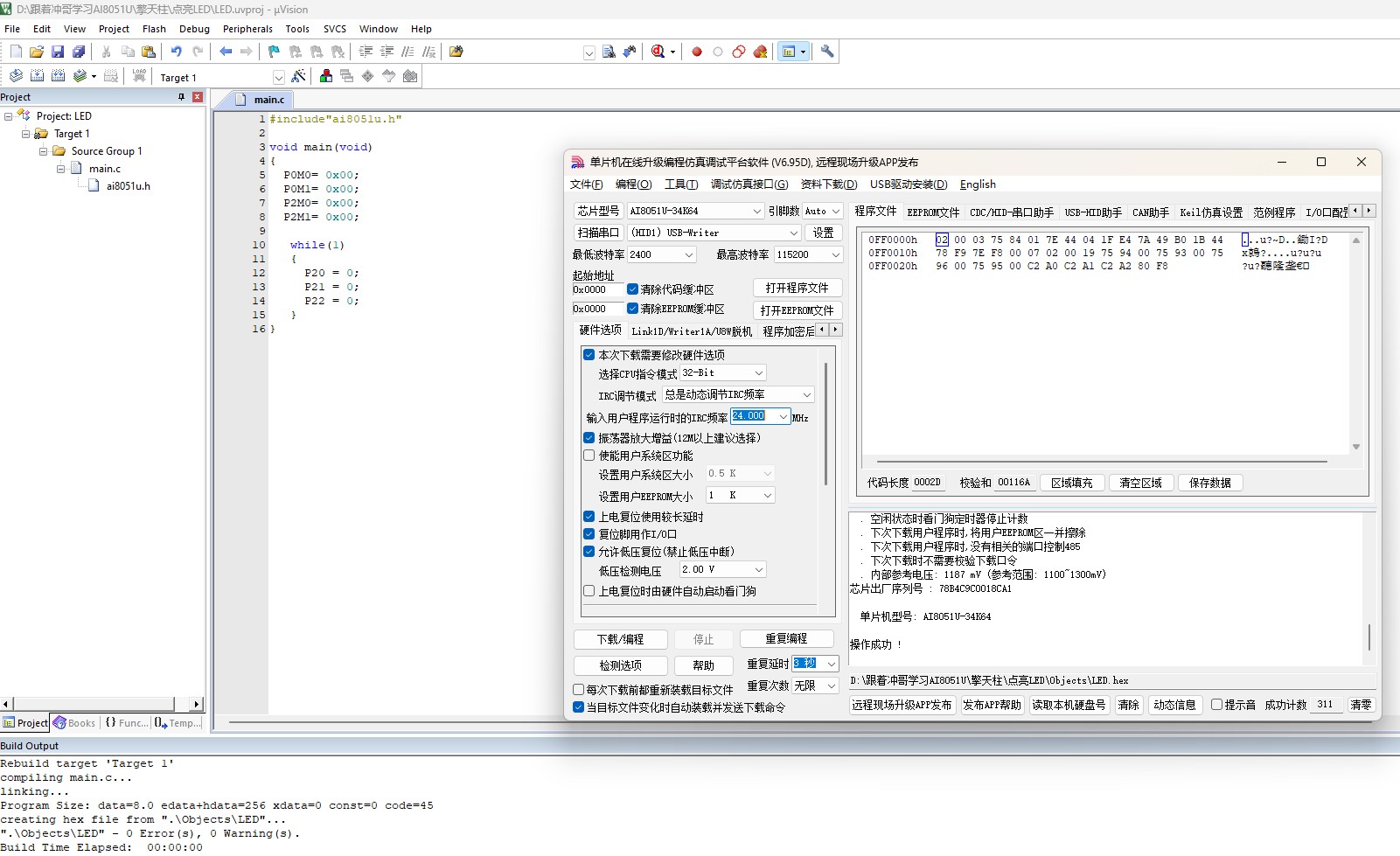The image size is (1400, 856).
Task: Click the Save All icon in the toolbar
Action: [x=79, y=52]
